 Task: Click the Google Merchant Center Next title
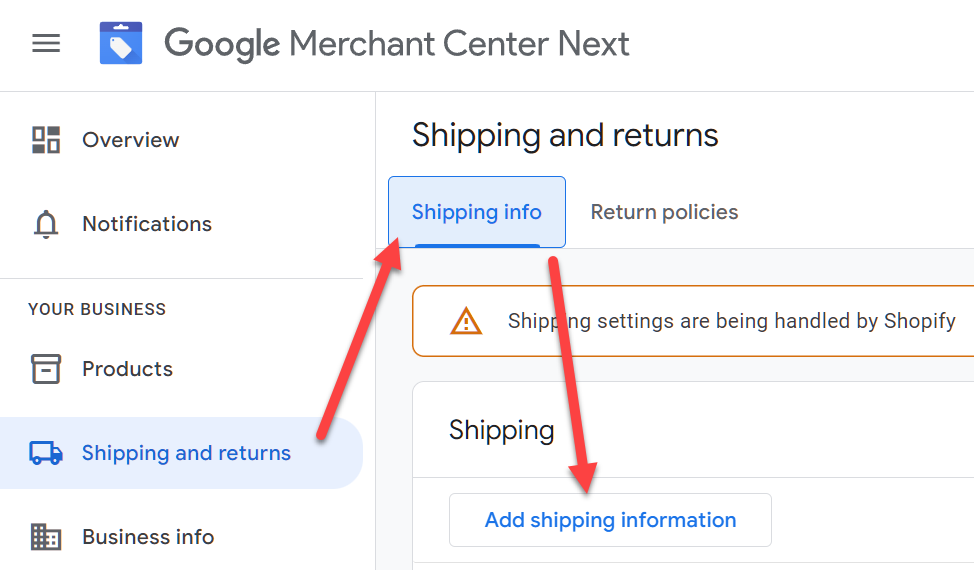[x=397, y=44]
